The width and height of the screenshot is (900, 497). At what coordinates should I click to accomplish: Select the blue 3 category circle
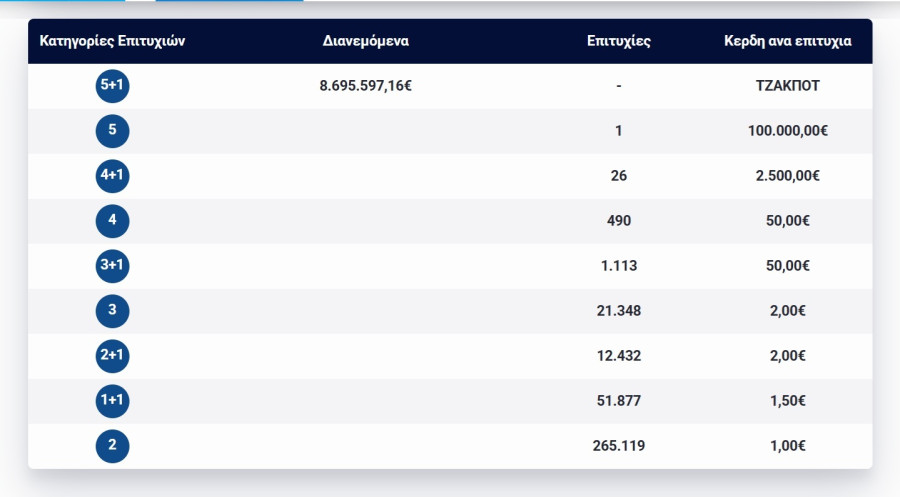(x=112, y=311)
